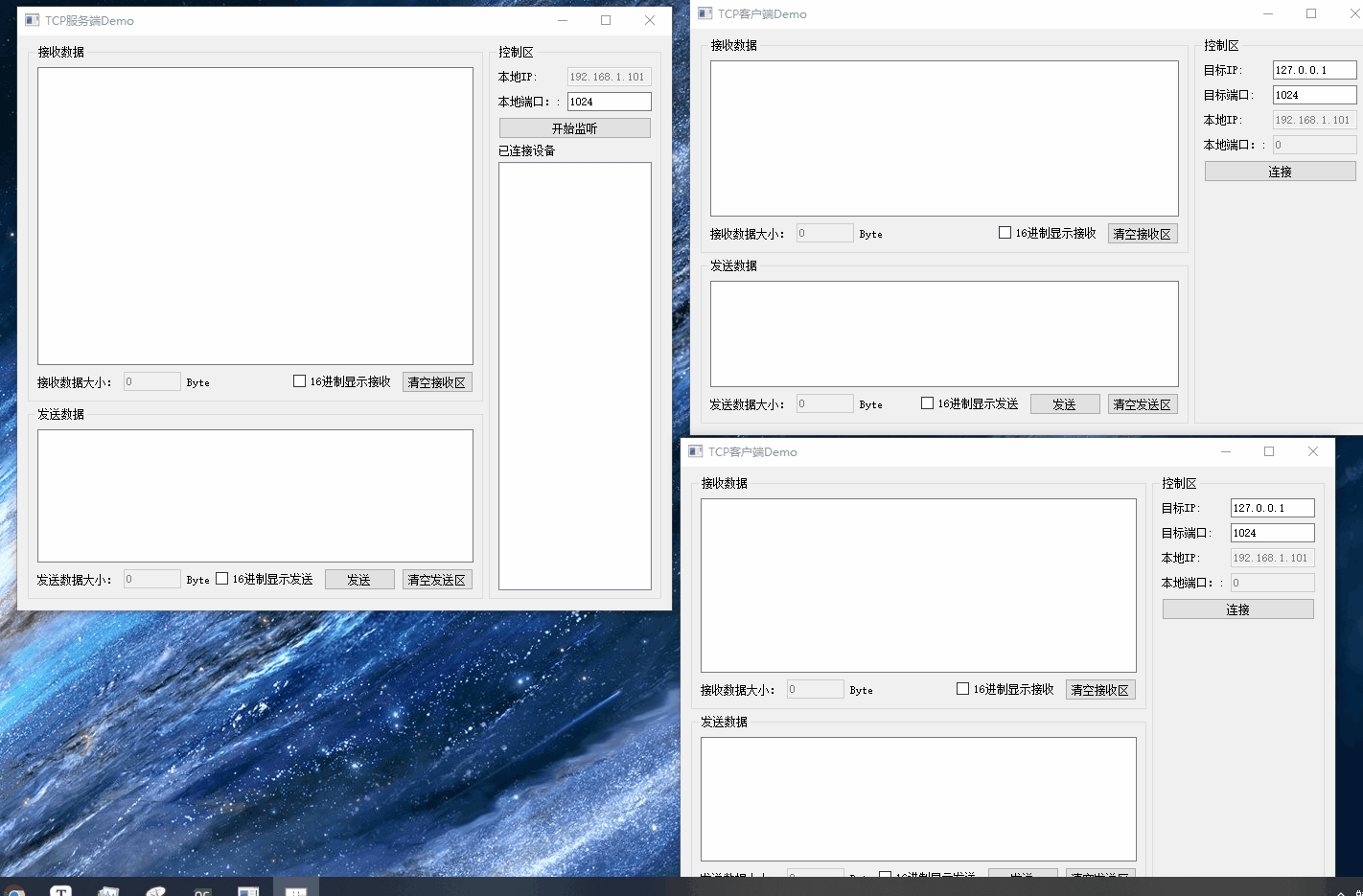Select the 目标IP field in the top client
This screenshot has width=1363, height=896.
[1314, 69]
